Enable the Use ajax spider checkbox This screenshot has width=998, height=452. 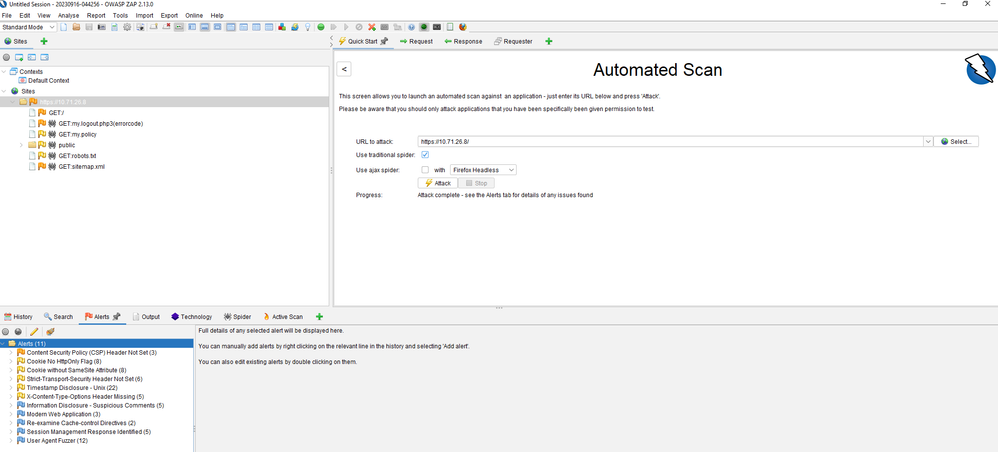[425, 170]
